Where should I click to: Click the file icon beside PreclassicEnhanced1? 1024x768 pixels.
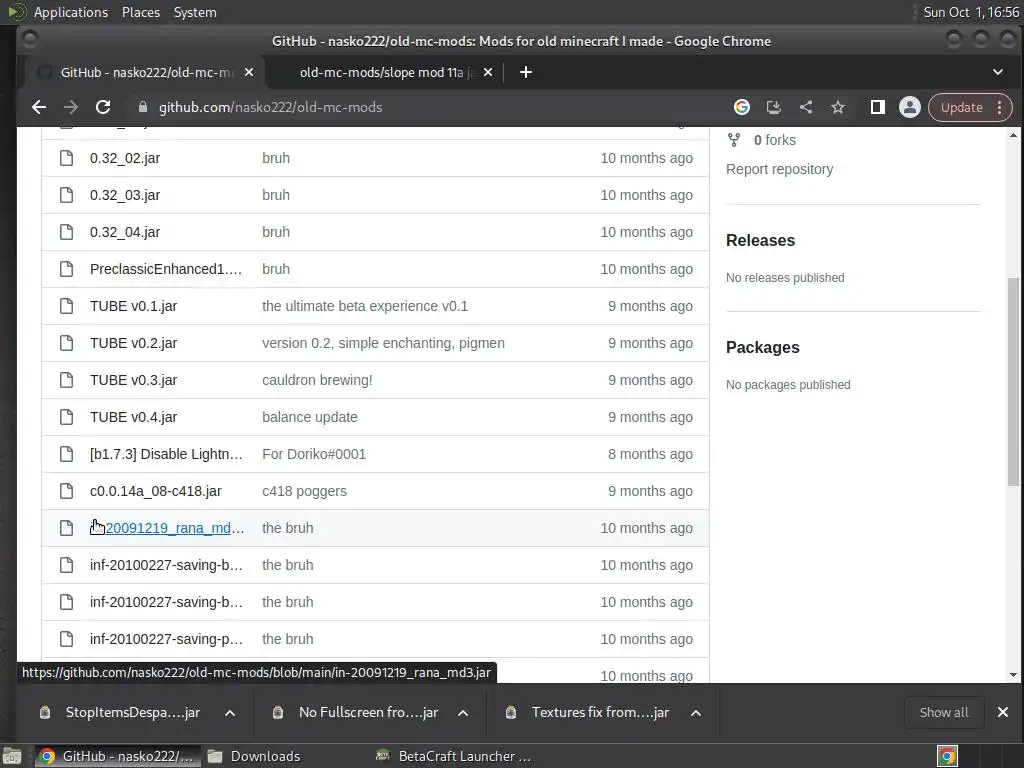[67, 269]
